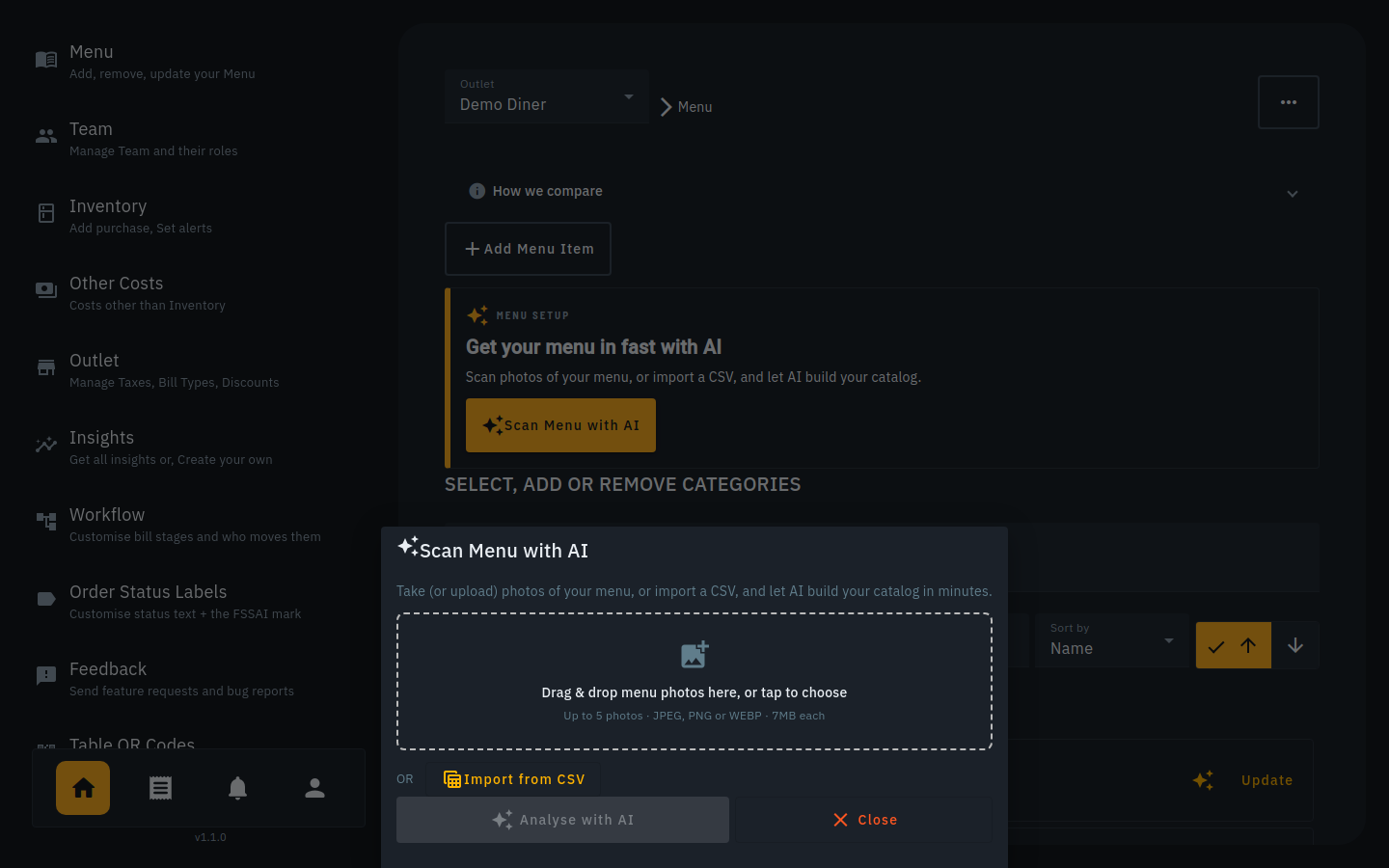1389x868 pixels.
Task: Click the SELECT, ADD OR REMOVE CATEGORIES heading
Action: [622, 484]
